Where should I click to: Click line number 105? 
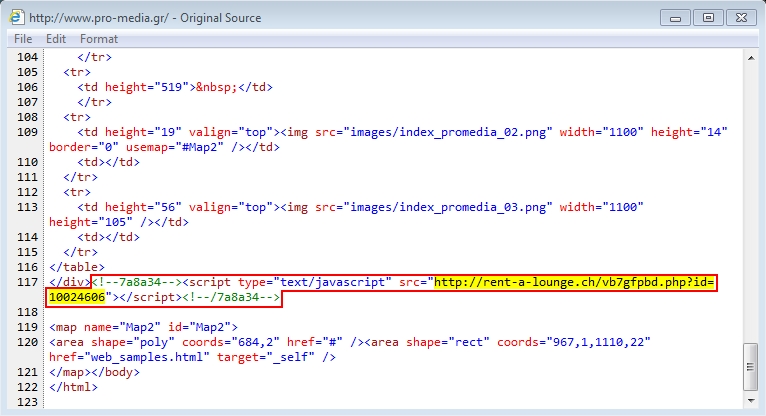point(27,72)
